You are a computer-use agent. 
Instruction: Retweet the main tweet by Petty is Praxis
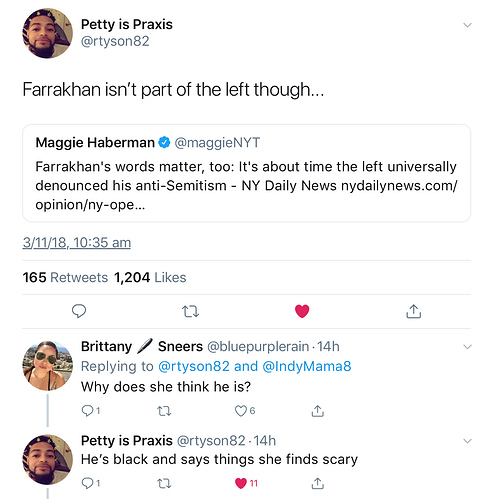pos(191,312)
